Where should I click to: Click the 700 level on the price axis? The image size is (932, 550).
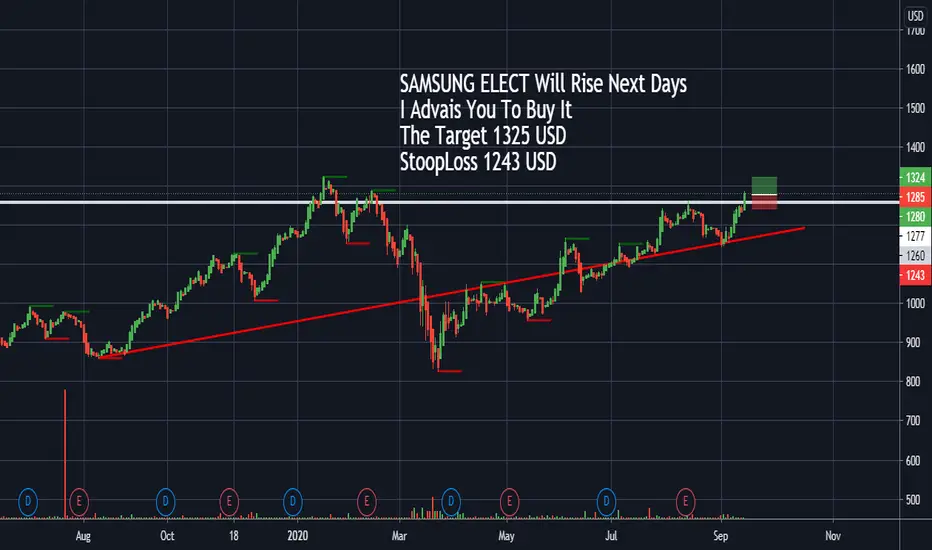(912, 421)
